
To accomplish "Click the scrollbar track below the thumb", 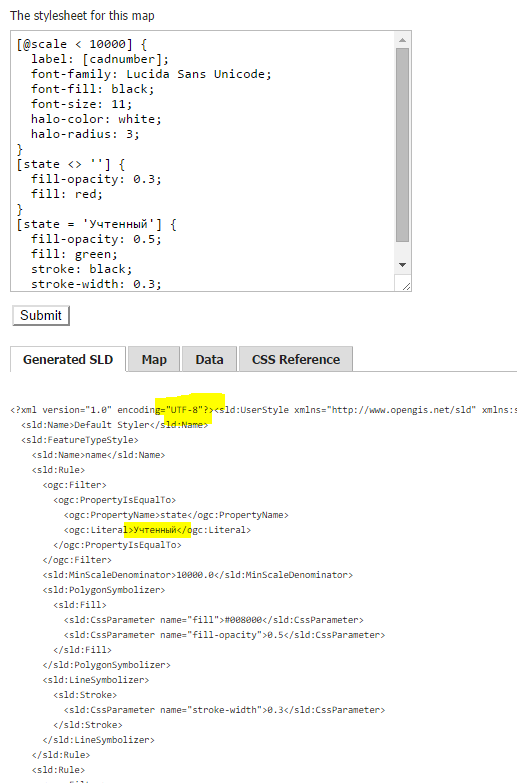I will coord(402,250).
